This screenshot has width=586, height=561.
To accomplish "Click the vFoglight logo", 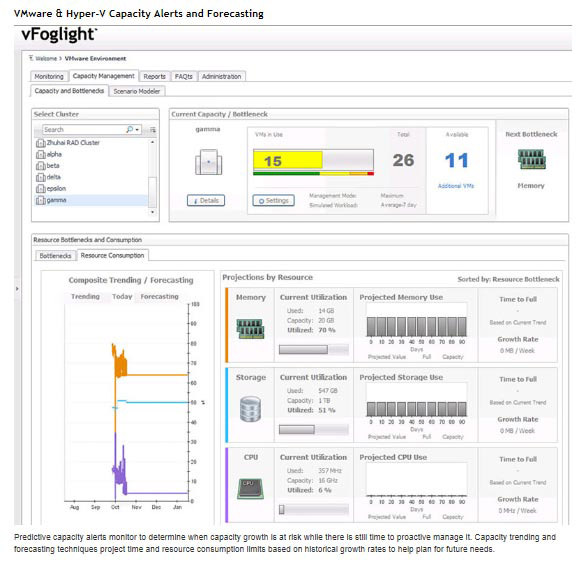I will (59, 34).
